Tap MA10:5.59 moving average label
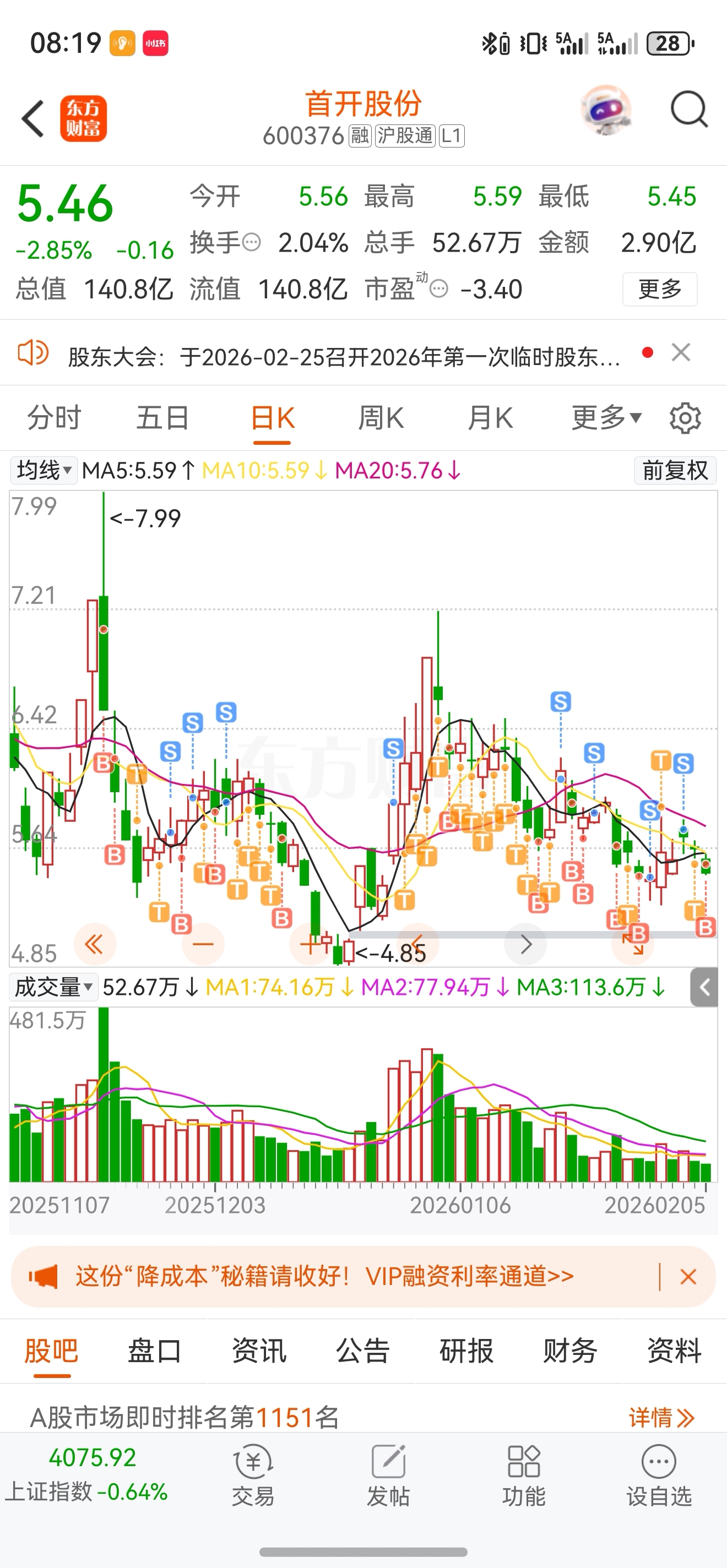 coord(265,471)
